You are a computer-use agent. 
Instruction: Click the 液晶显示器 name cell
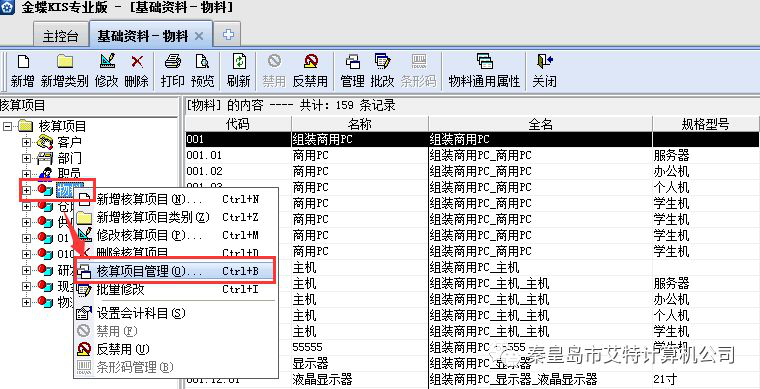[360, 379]
